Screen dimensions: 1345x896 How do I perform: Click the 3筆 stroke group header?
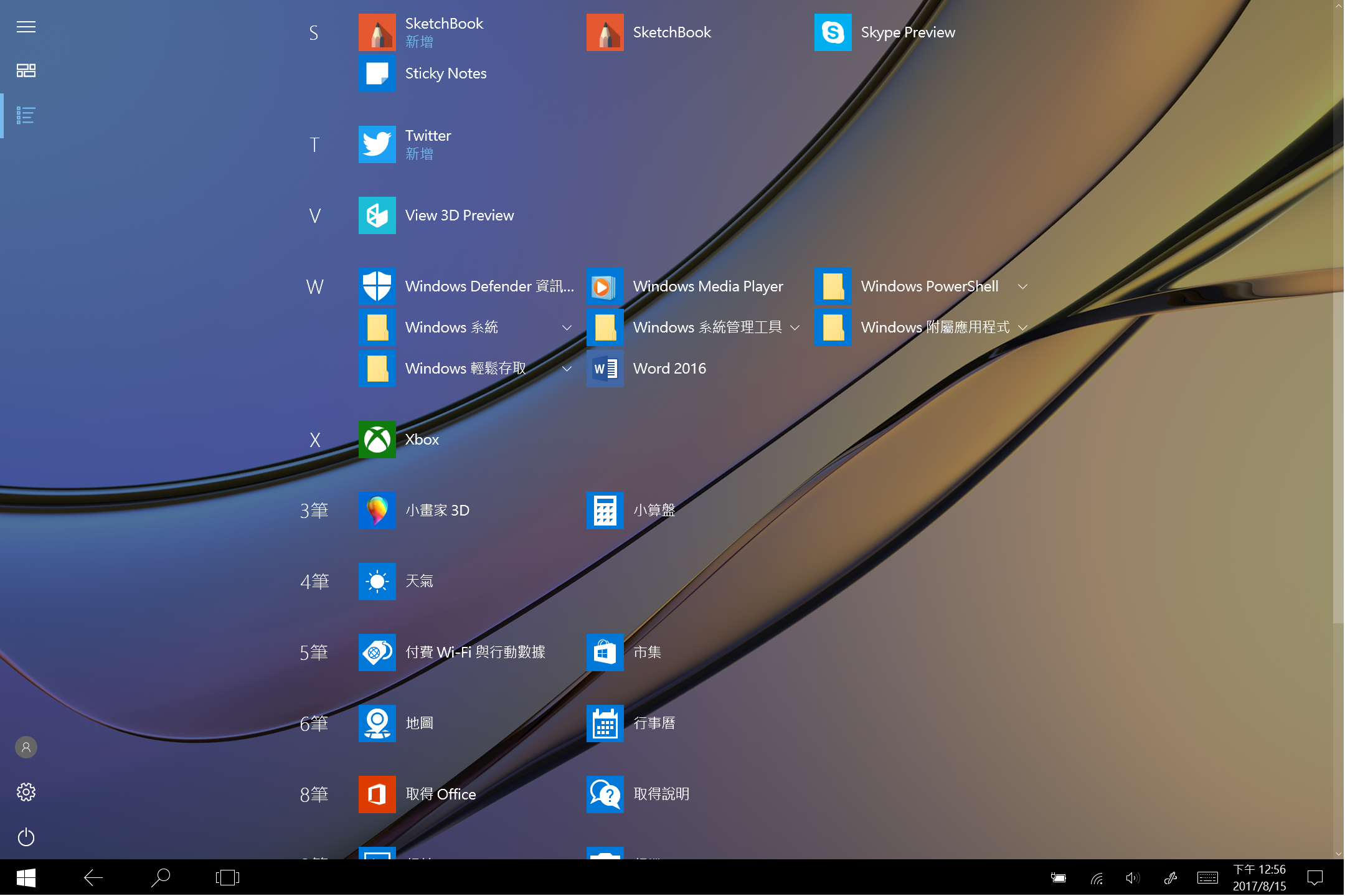314,511
